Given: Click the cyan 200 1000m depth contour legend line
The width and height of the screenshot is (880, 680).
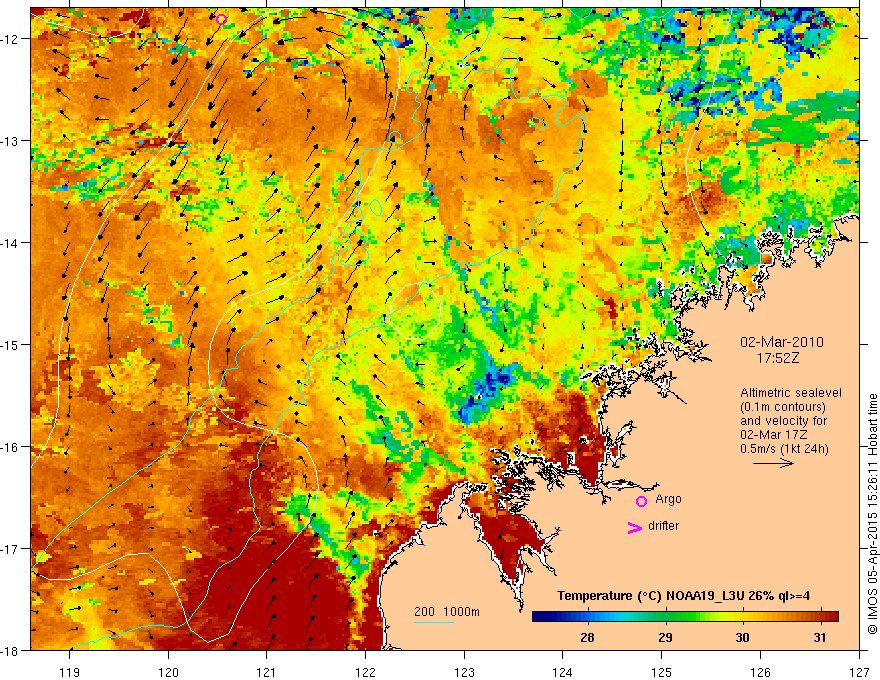Looking at the screenshot, I should (434, 622).
